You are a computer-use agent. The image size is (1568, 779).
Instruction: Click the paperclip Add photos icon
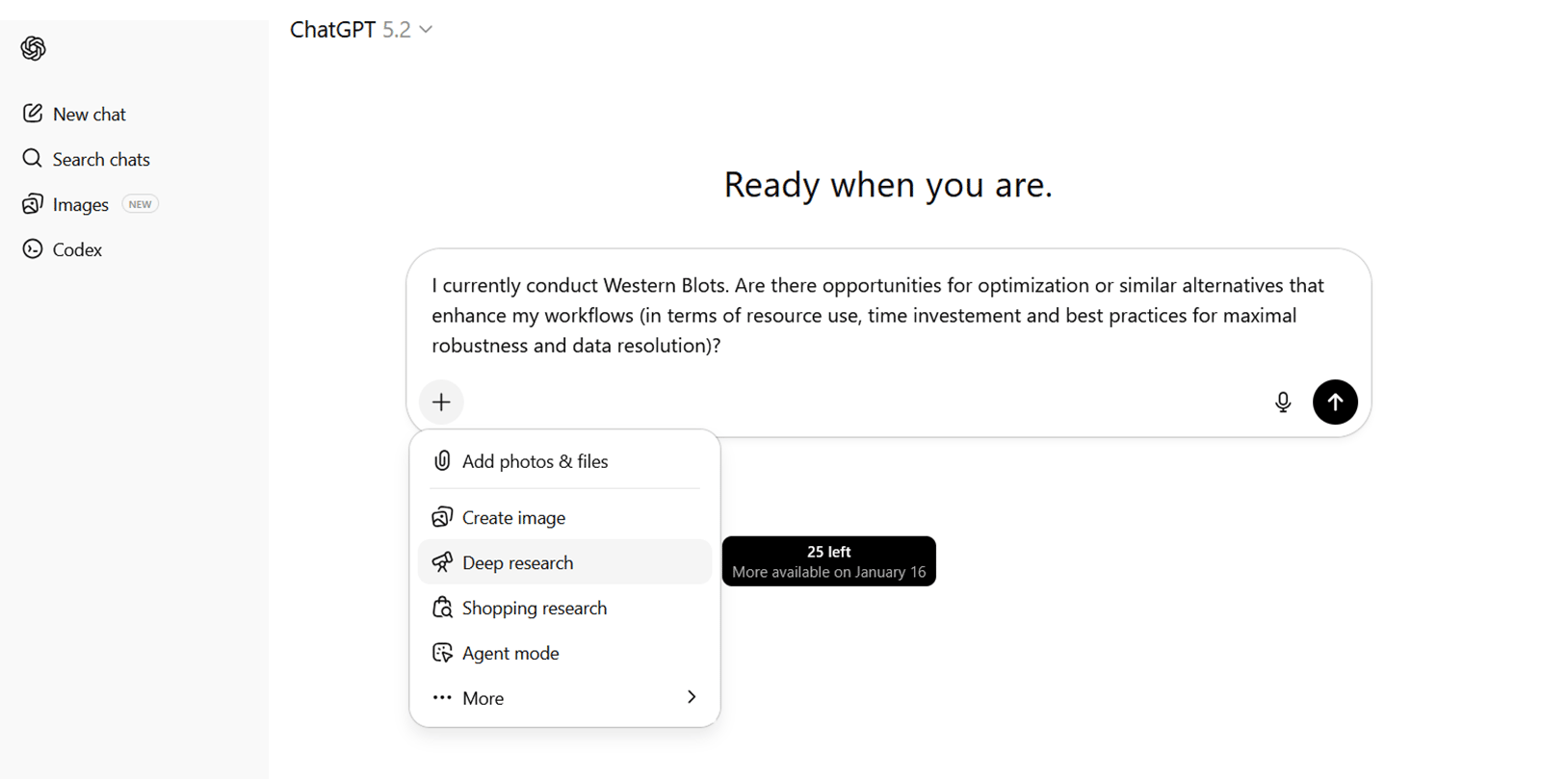442,461
